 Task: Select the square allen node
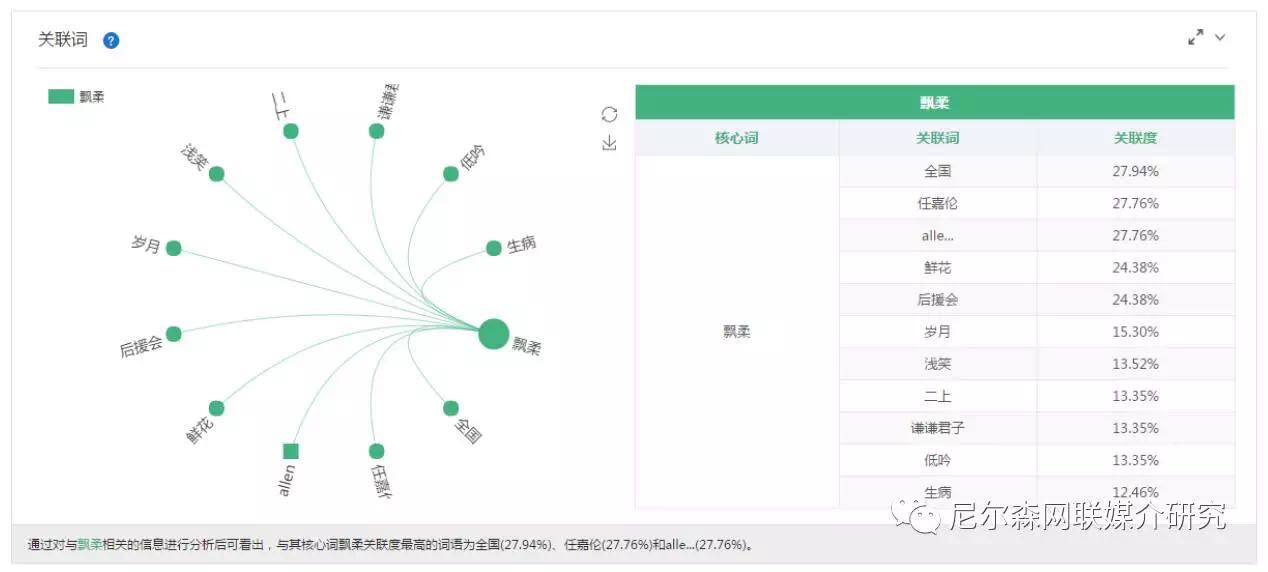coord(291,451)
